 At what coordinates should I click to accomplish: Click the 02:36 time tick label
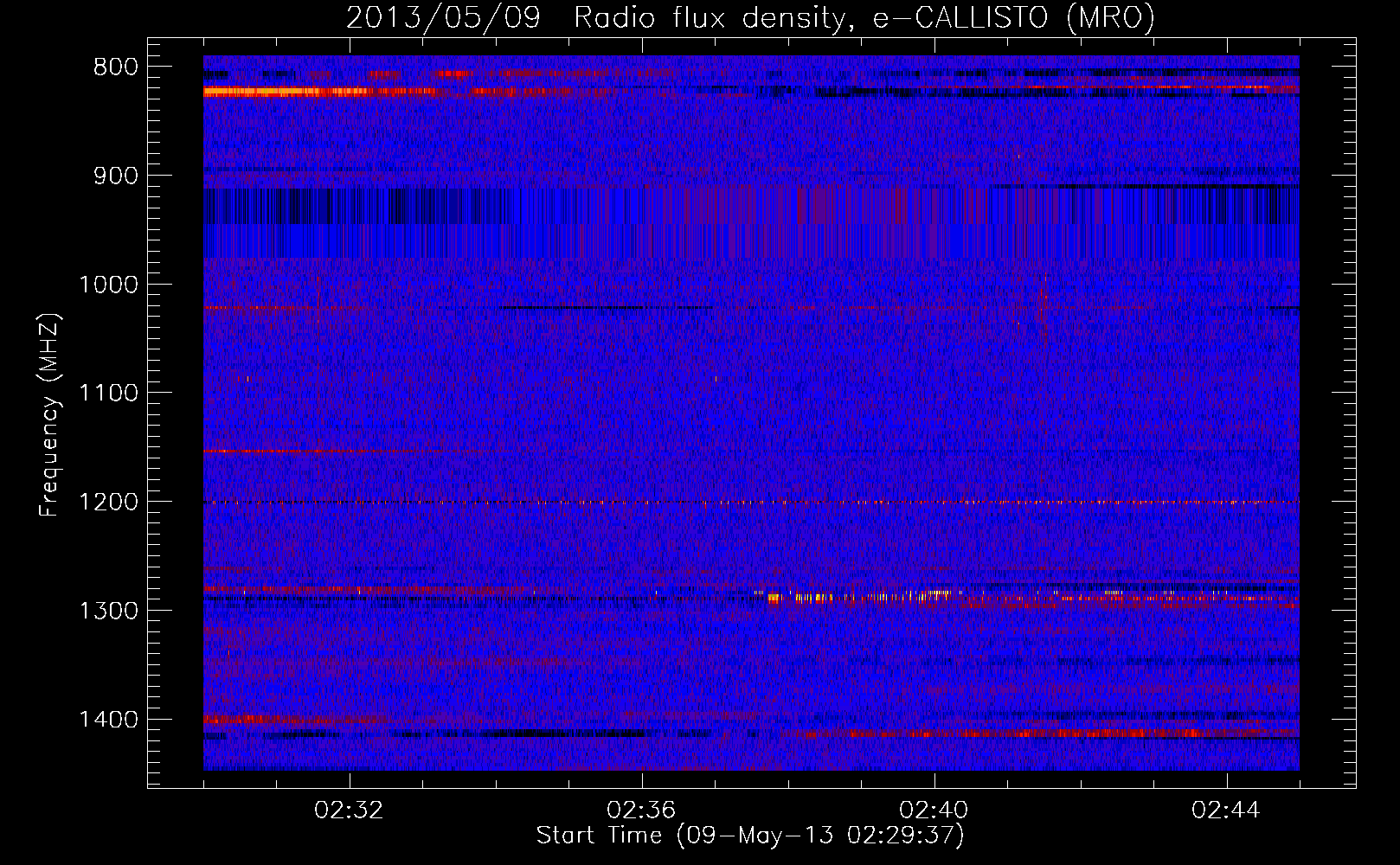click(641, 811)
